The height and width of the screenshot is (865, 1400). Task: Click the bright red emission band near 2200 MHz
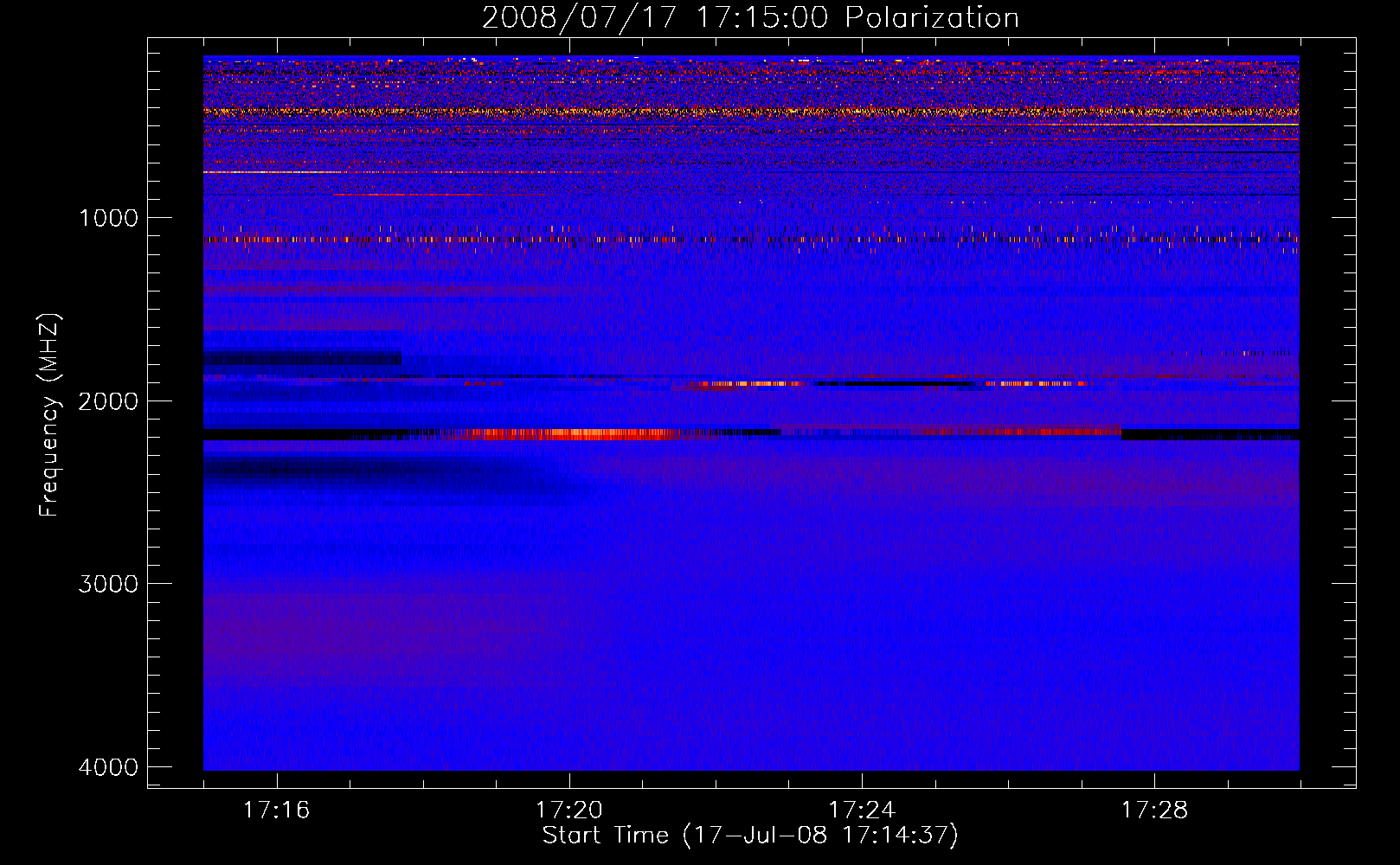tap(571, 434)
